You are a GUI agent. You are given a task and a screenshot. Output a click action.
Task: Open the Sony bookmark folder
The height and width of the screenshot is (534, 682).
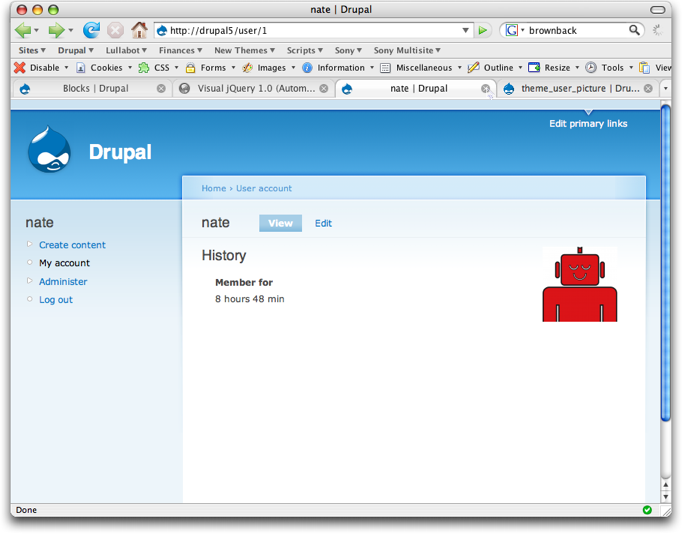348,50
